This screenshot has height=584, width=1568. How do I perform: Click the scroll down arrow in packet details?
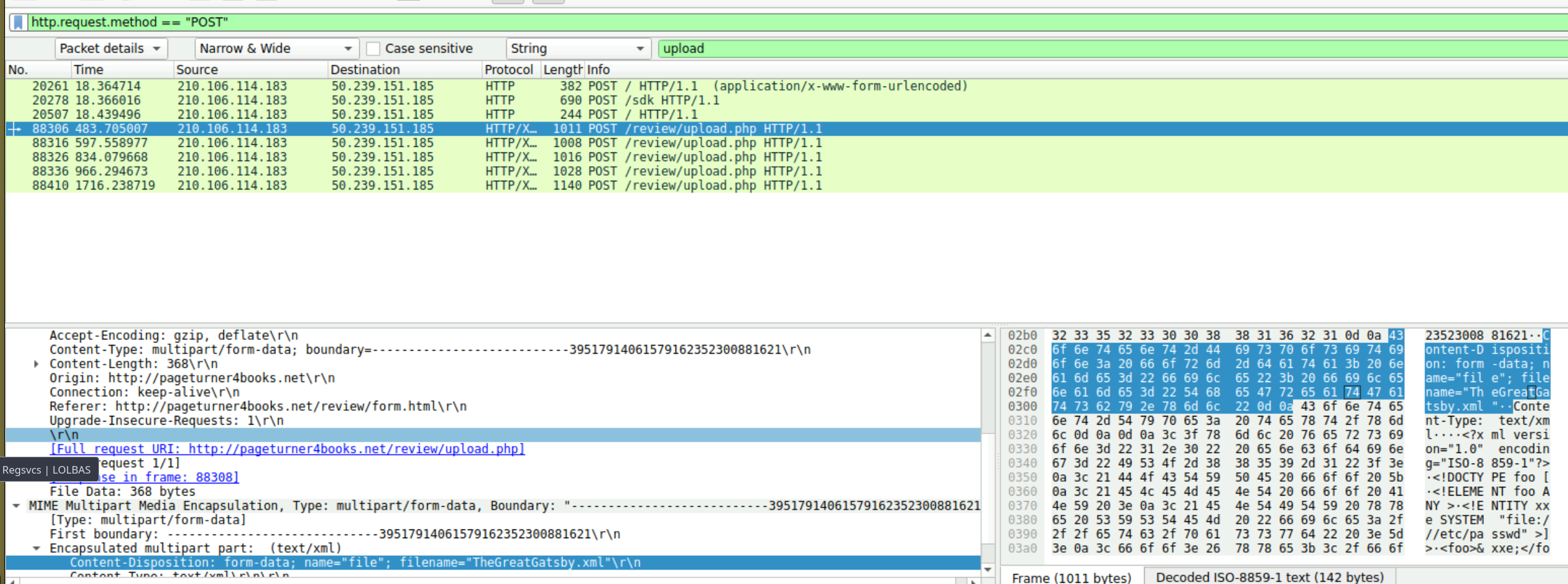pos(988,570)
